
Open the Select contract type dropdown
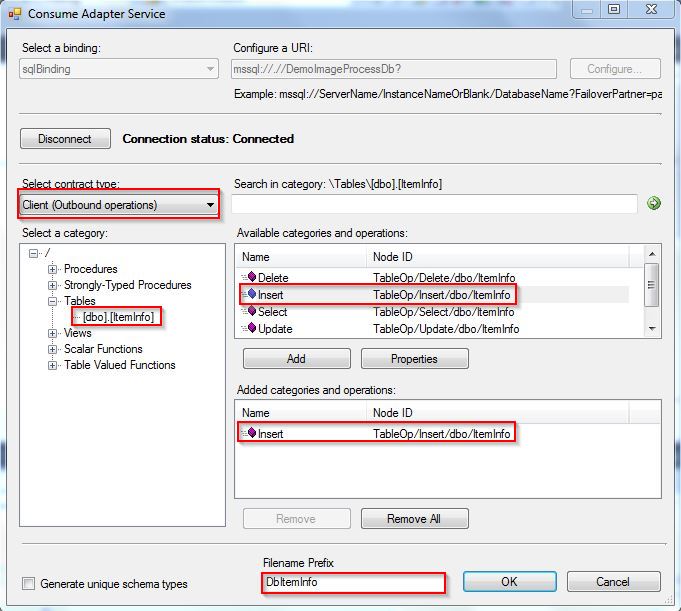119,205
